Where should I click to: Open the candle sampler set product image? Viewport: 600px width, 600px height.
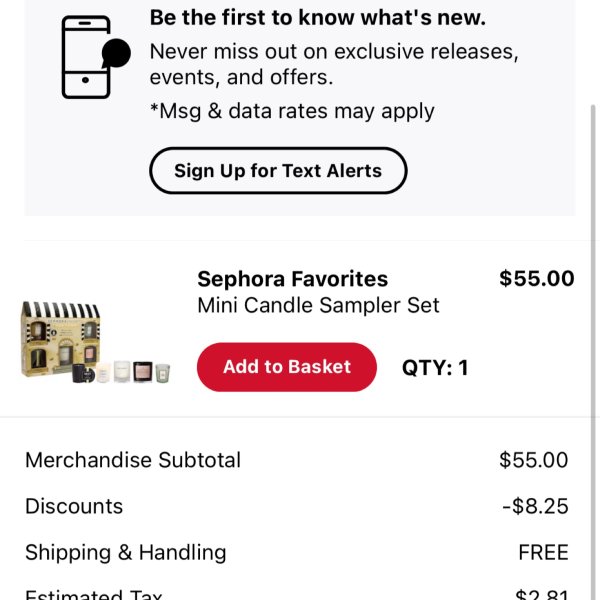pos(95,342)
